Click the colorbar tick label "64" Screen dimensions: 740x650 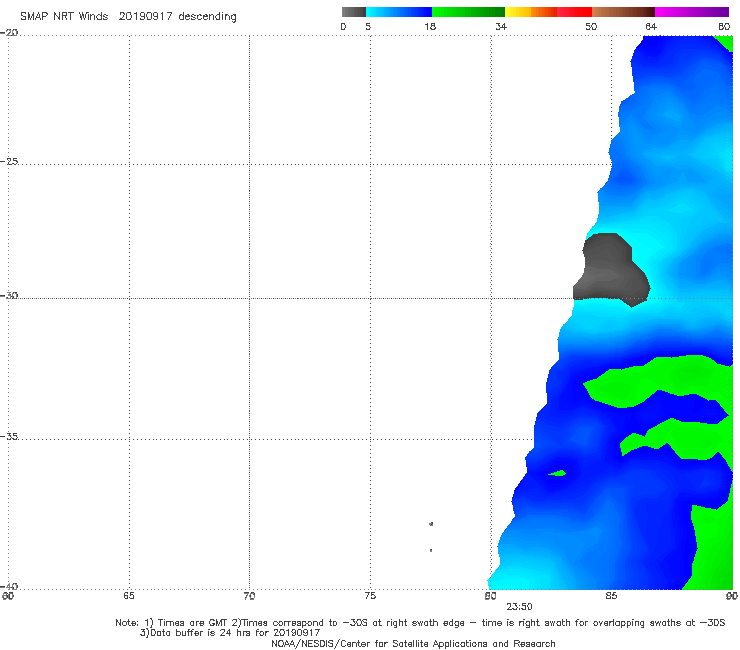click(x=651, y=27)
